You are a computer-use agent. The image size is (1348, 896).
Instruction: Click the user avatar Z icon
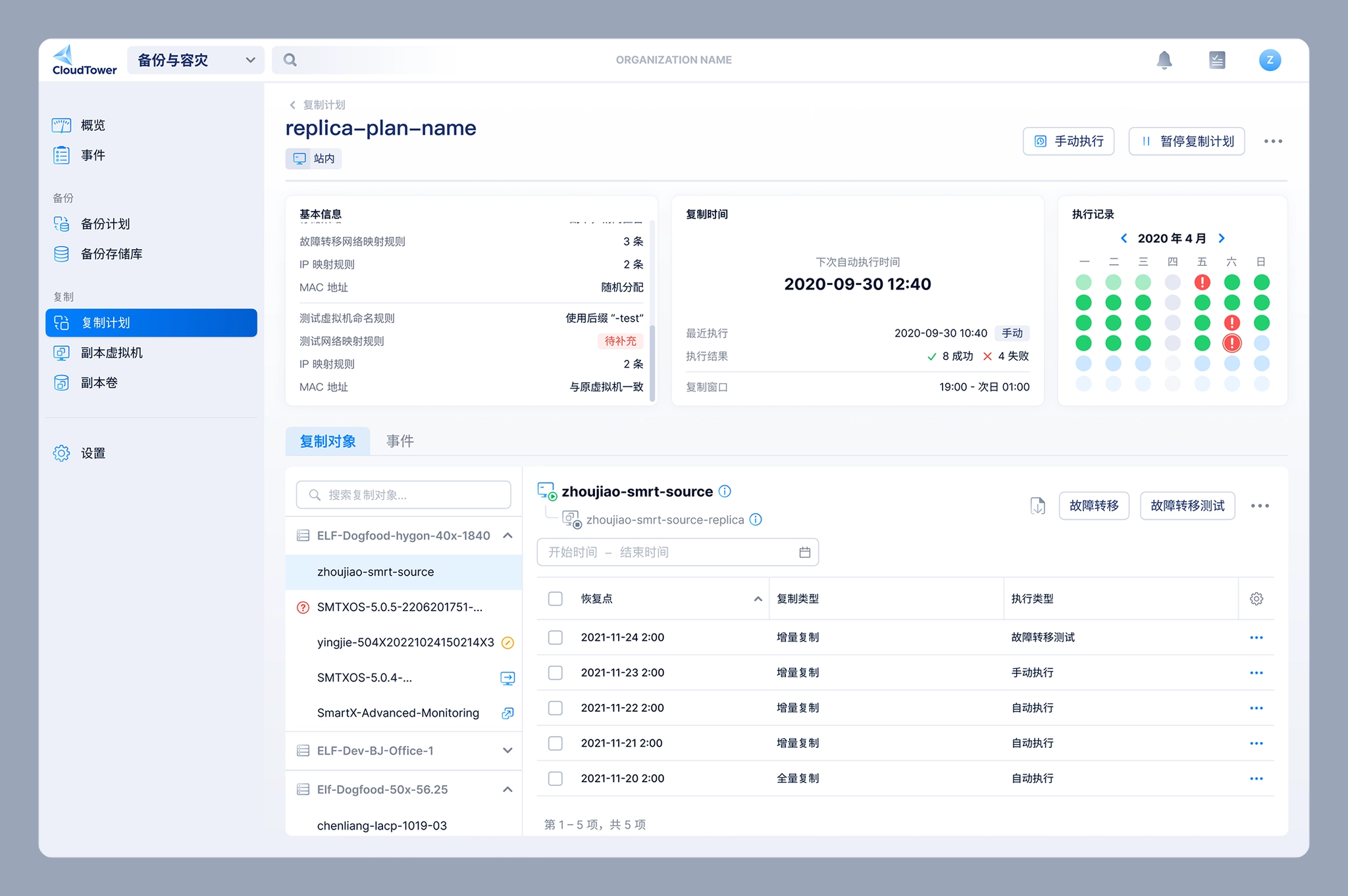pyautogui.click(x=1269, y=60)
